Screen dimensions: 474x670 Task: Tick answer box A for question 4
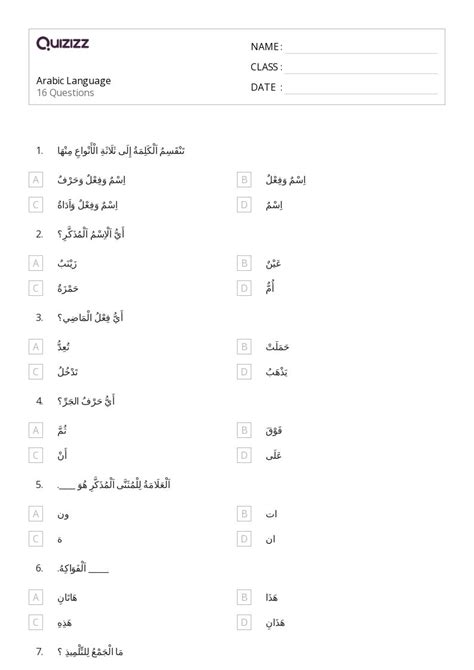[36, 430]
